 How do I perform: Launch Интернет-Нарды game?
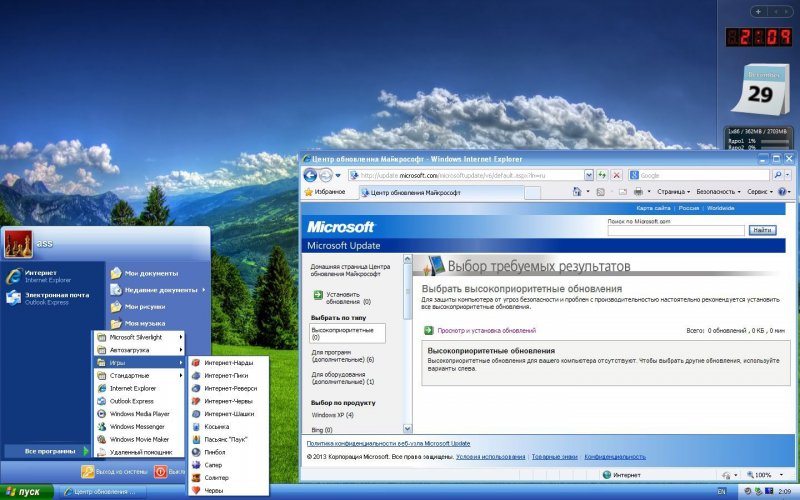click(229, 363)
